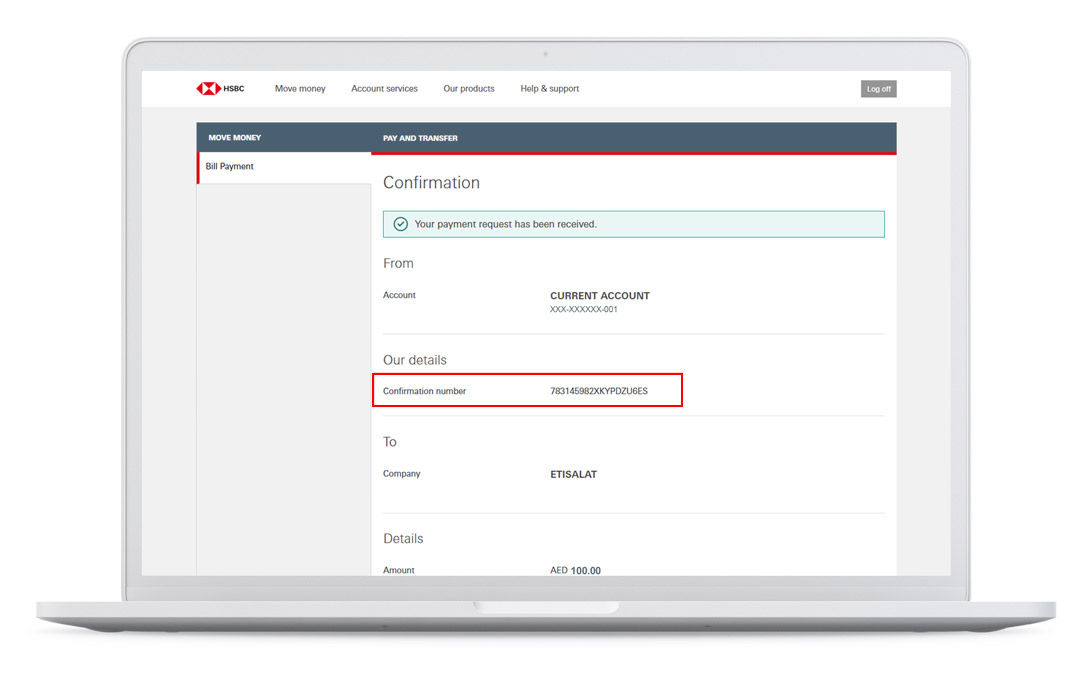Click the Log off button
Screen dimensions: 1080x682
click(x=878, y=89)
